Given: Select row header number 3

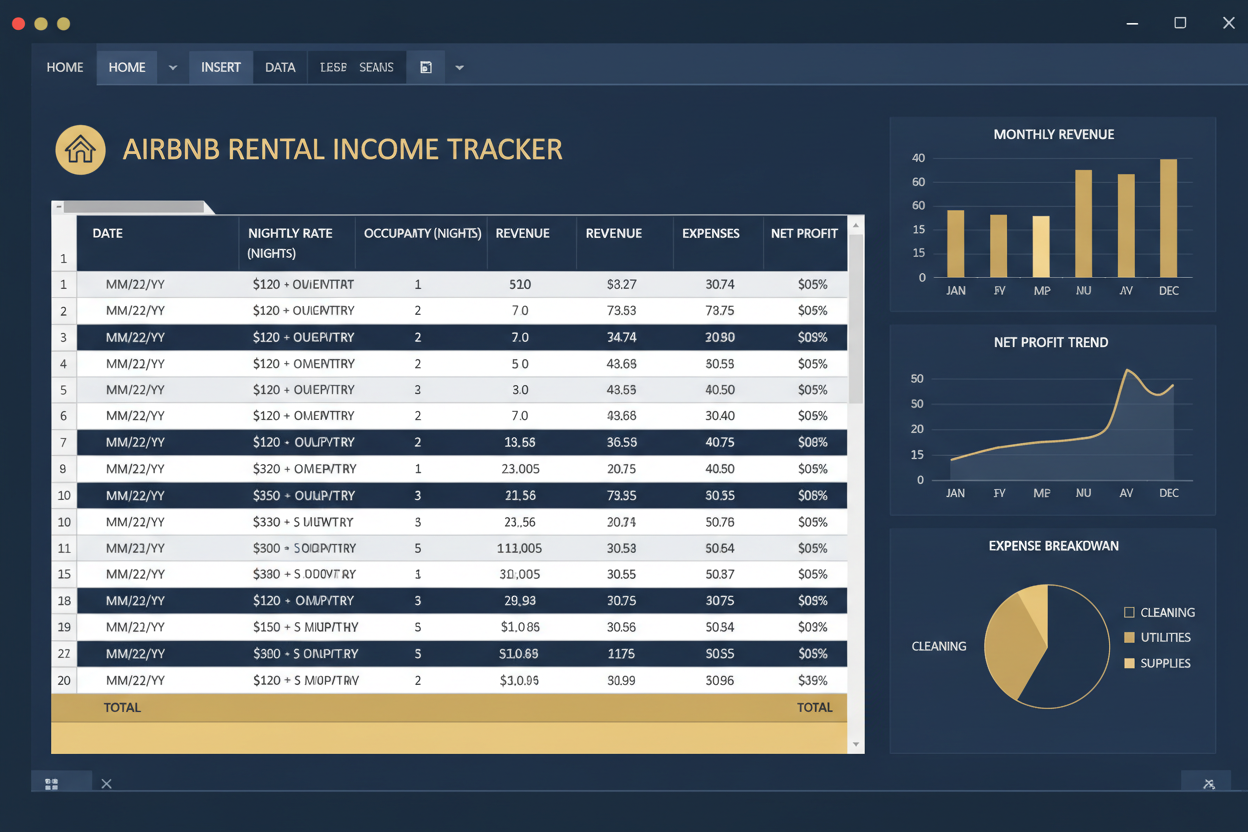Looking at the screenshot, I should 63,337.
